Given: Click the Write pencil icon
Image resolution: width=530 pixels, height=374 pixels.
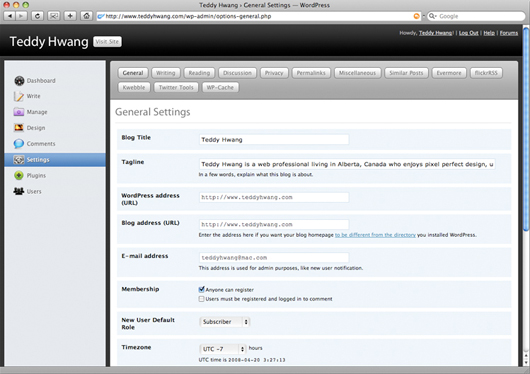Looking at the screenshot, I should pos(18,96).
